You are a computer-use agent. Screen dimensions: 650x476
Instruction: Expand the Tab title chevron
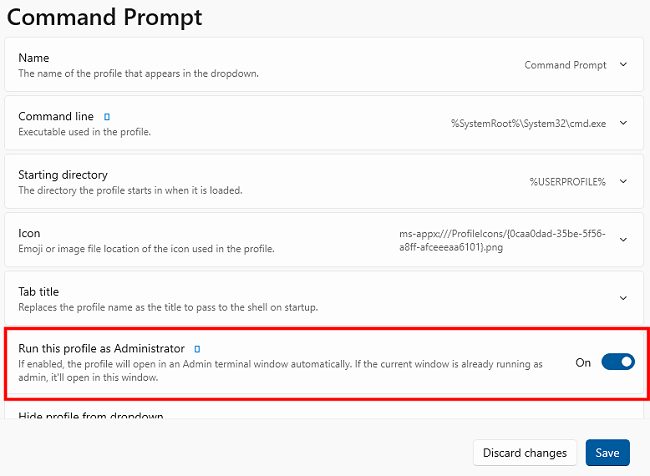[x=623, y=298]
